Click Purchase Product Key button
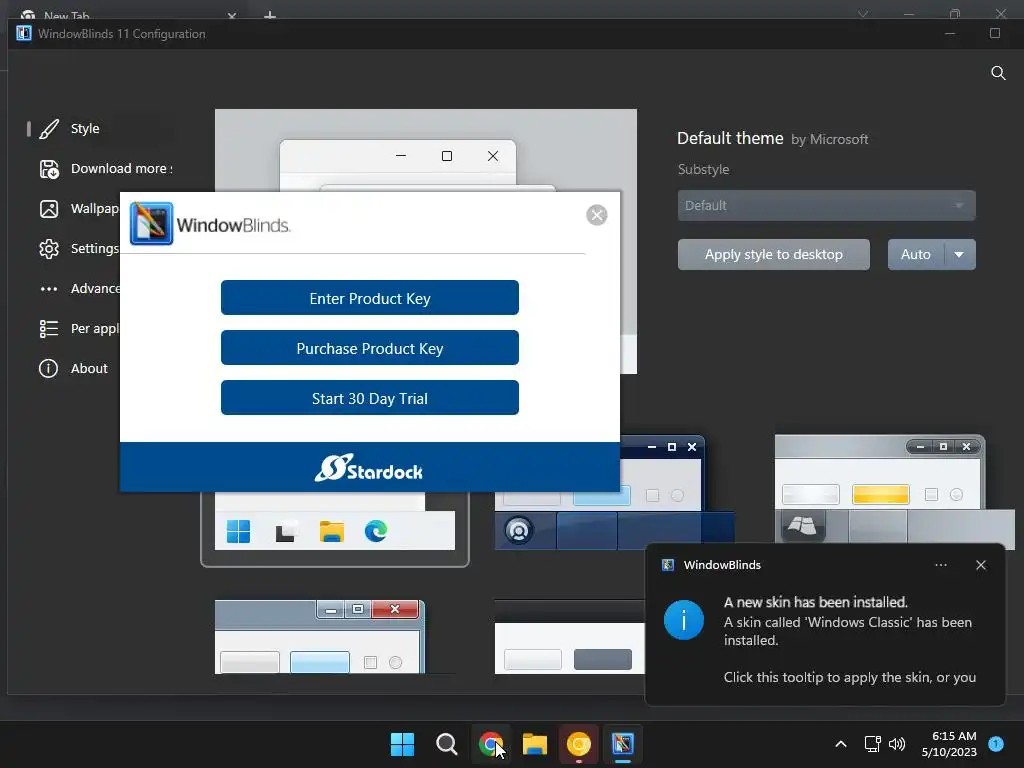1024x768 pixels. (370, 348)
